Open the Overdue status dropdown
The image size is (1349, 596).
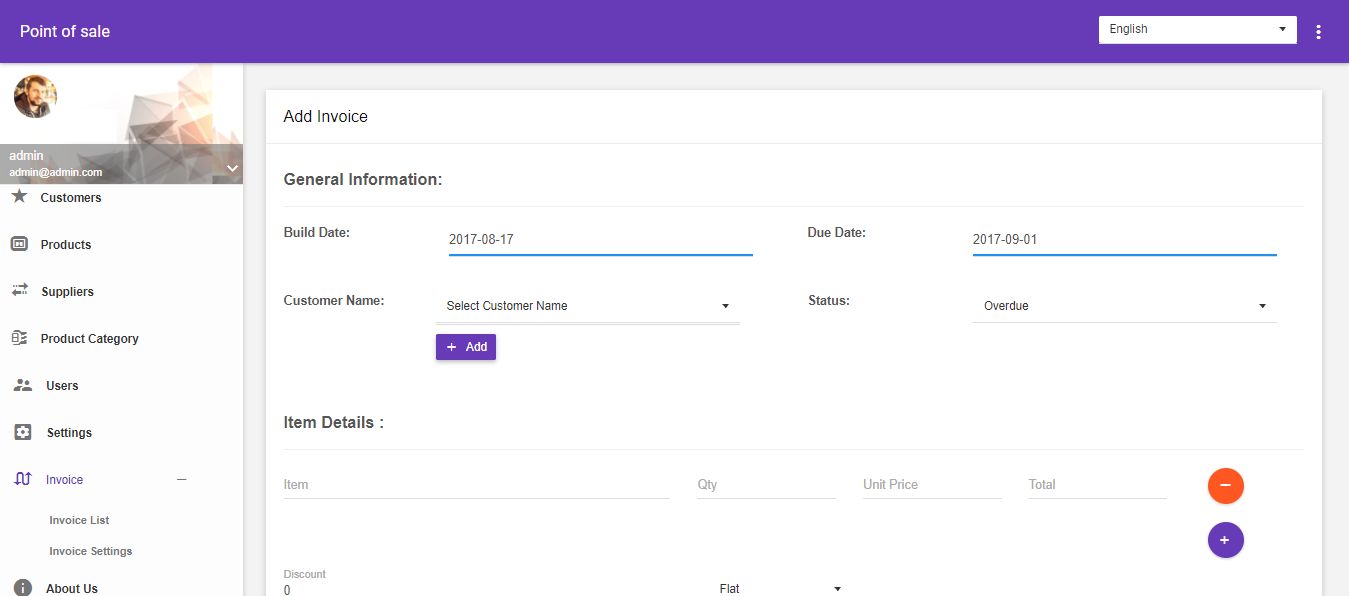point(1124,306)
